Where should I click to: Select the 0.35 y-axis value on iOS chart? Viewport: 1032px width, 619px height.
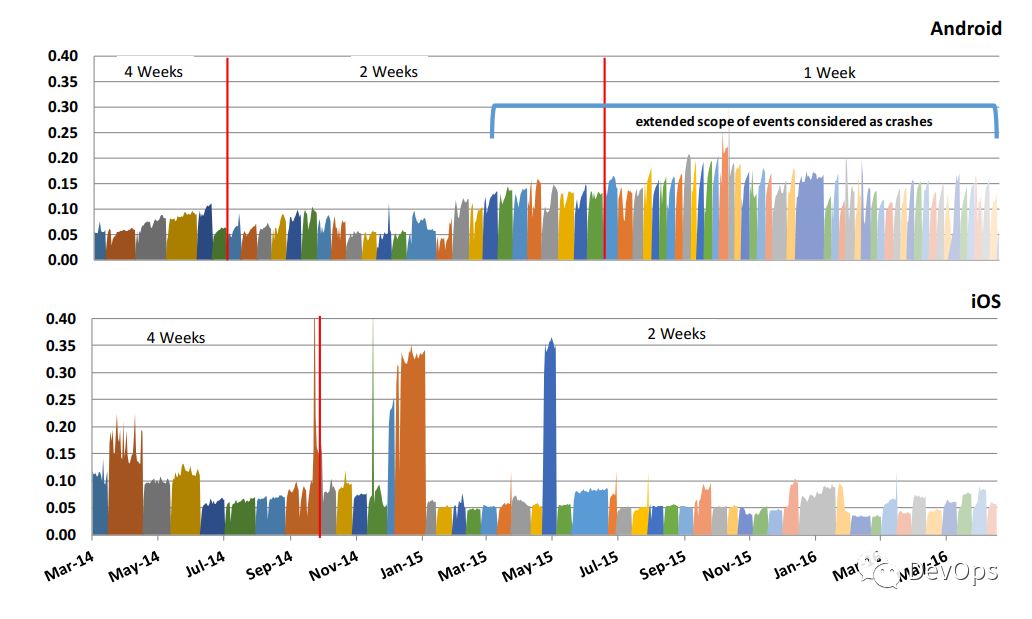tap(61, 346)
